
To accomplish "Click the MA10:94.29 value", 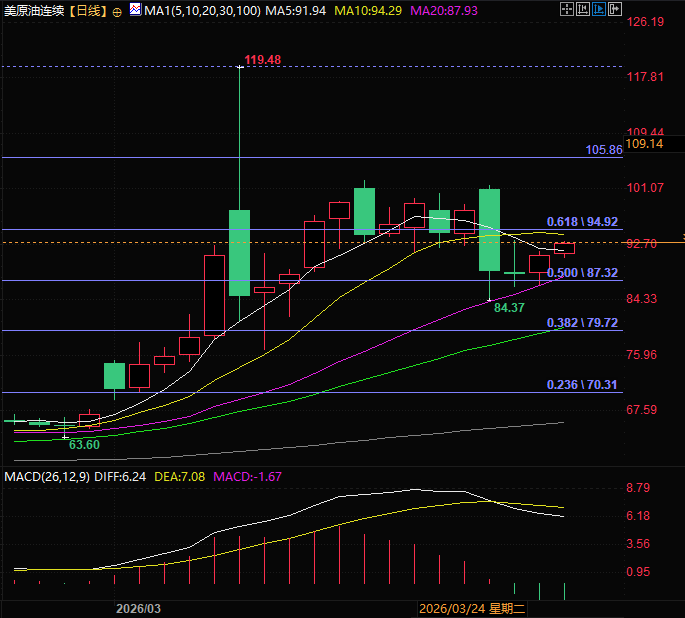I will (368, 11).
